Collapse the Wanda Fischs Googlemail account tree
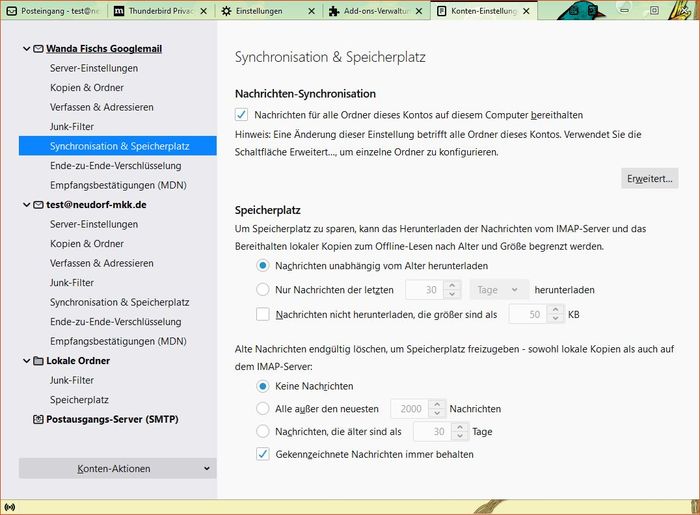 point(26,49)
